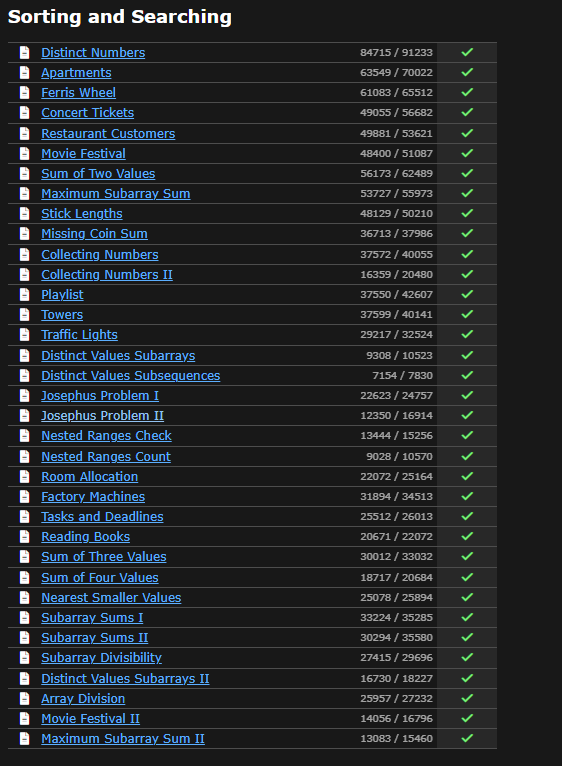This screenshot has width=562, height=766.
Task: Open the Reading Books problem
Action: [x=86, y=537]
